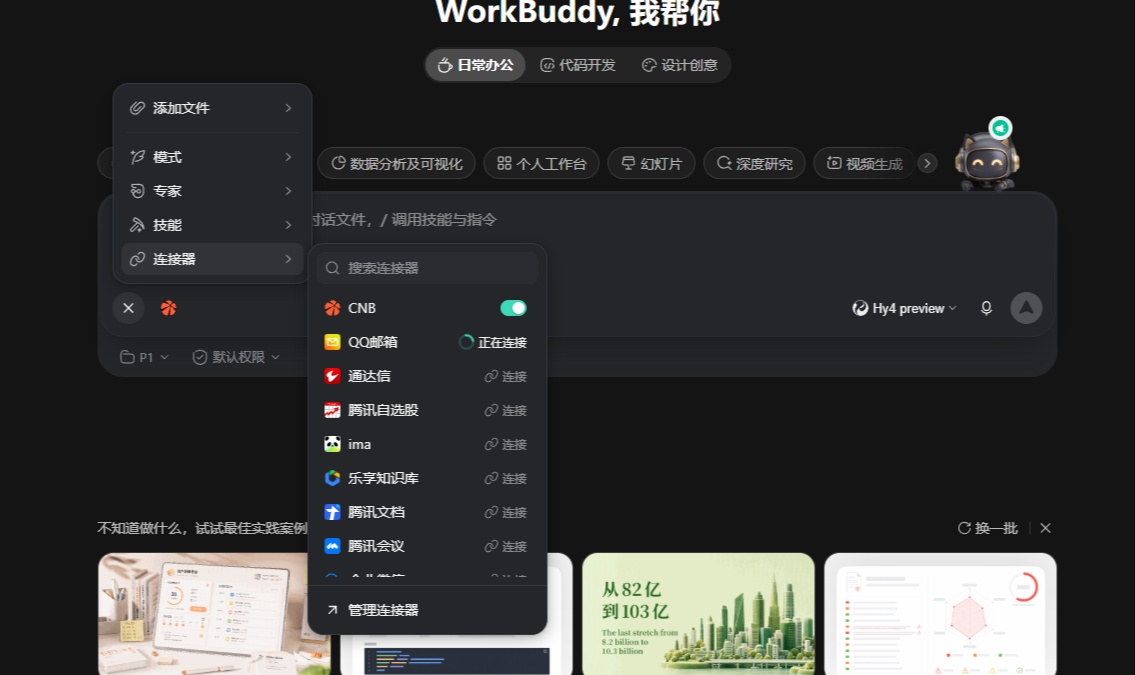Choose the 模式 menu entry

(x=212, y=157)
